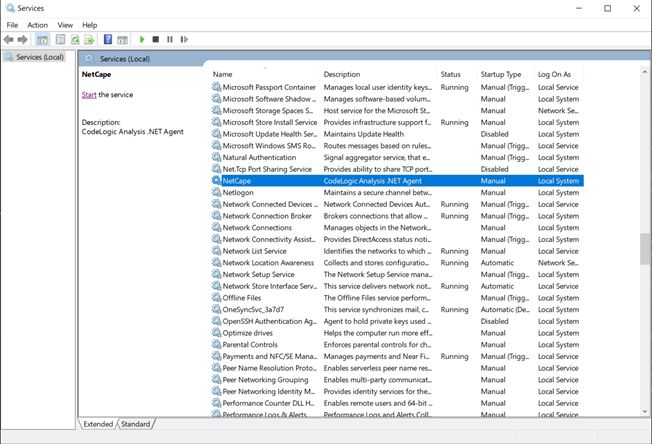Screen dimensions: 652x444
Task: Click the gear icon beside Optimize drives
Action: click(216, 333)
